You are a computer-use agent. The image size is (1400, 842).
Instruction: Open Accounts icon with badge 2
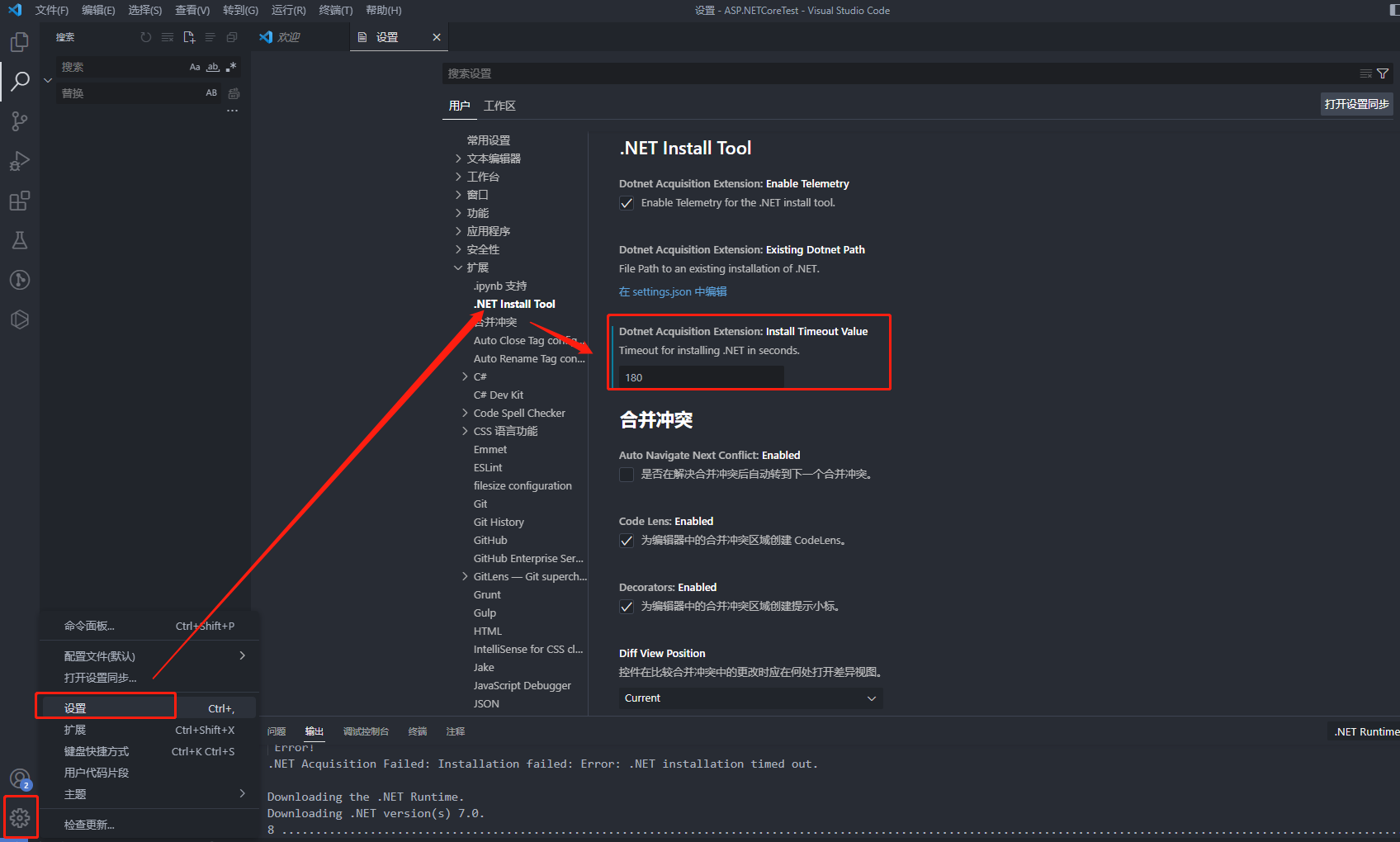20,778
